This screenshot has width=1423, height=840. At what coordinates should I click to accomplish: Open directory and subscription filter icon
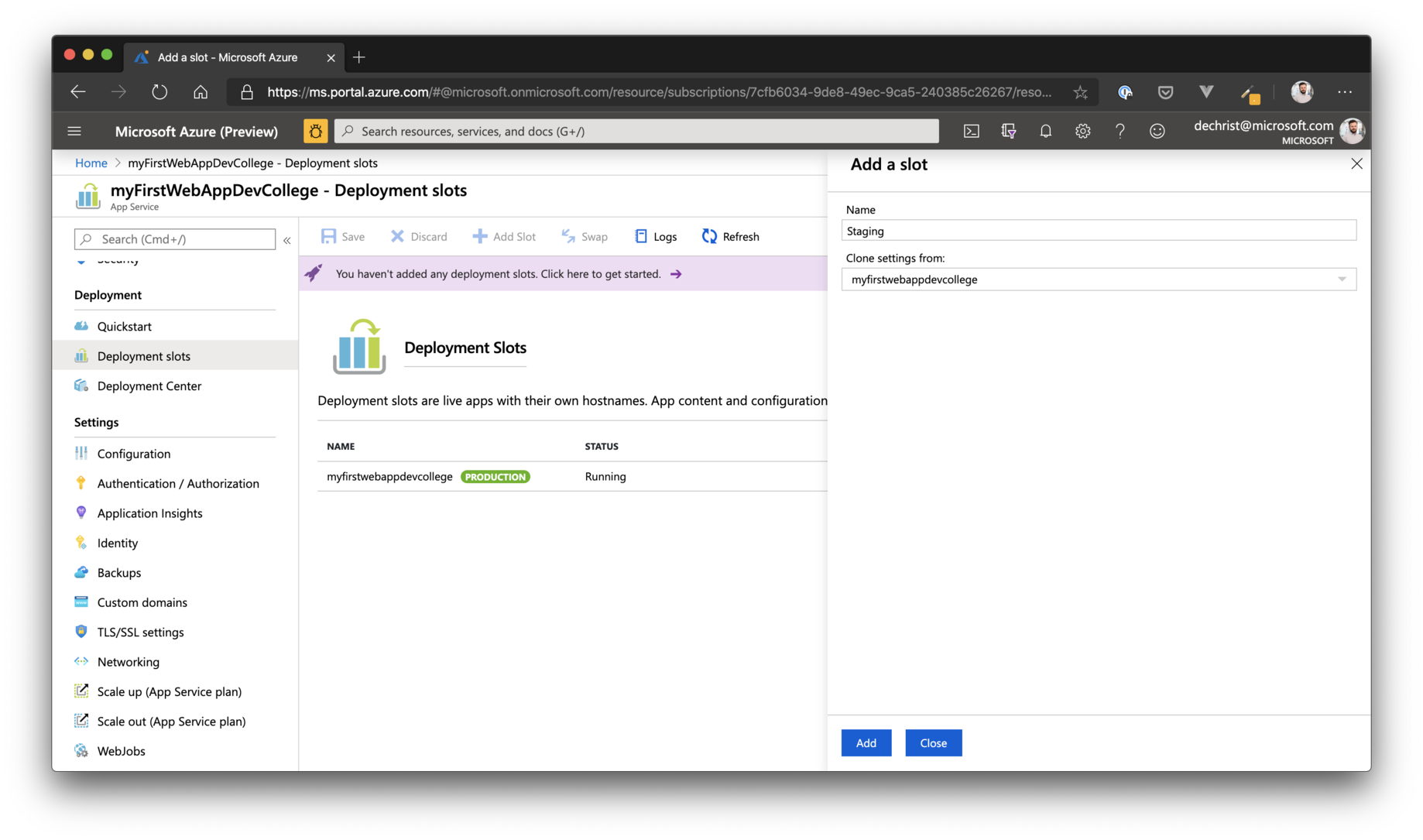[1008, 132]
